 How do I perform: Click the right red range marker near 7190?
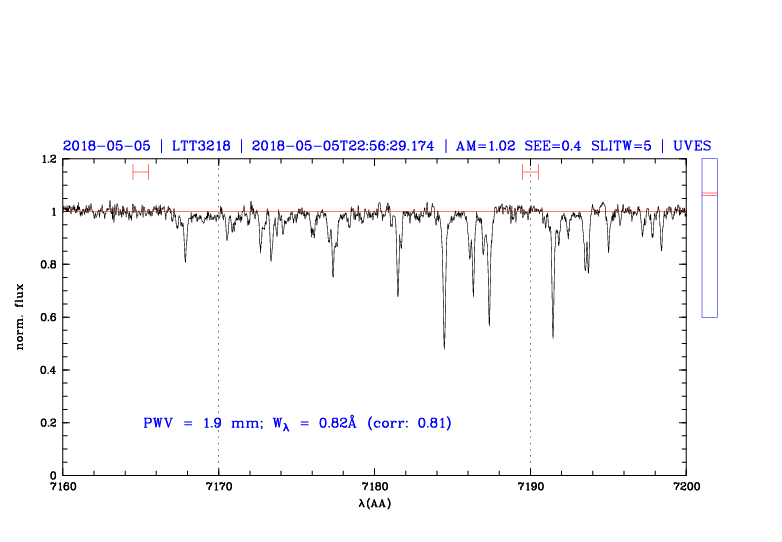(x=530, y=172)
